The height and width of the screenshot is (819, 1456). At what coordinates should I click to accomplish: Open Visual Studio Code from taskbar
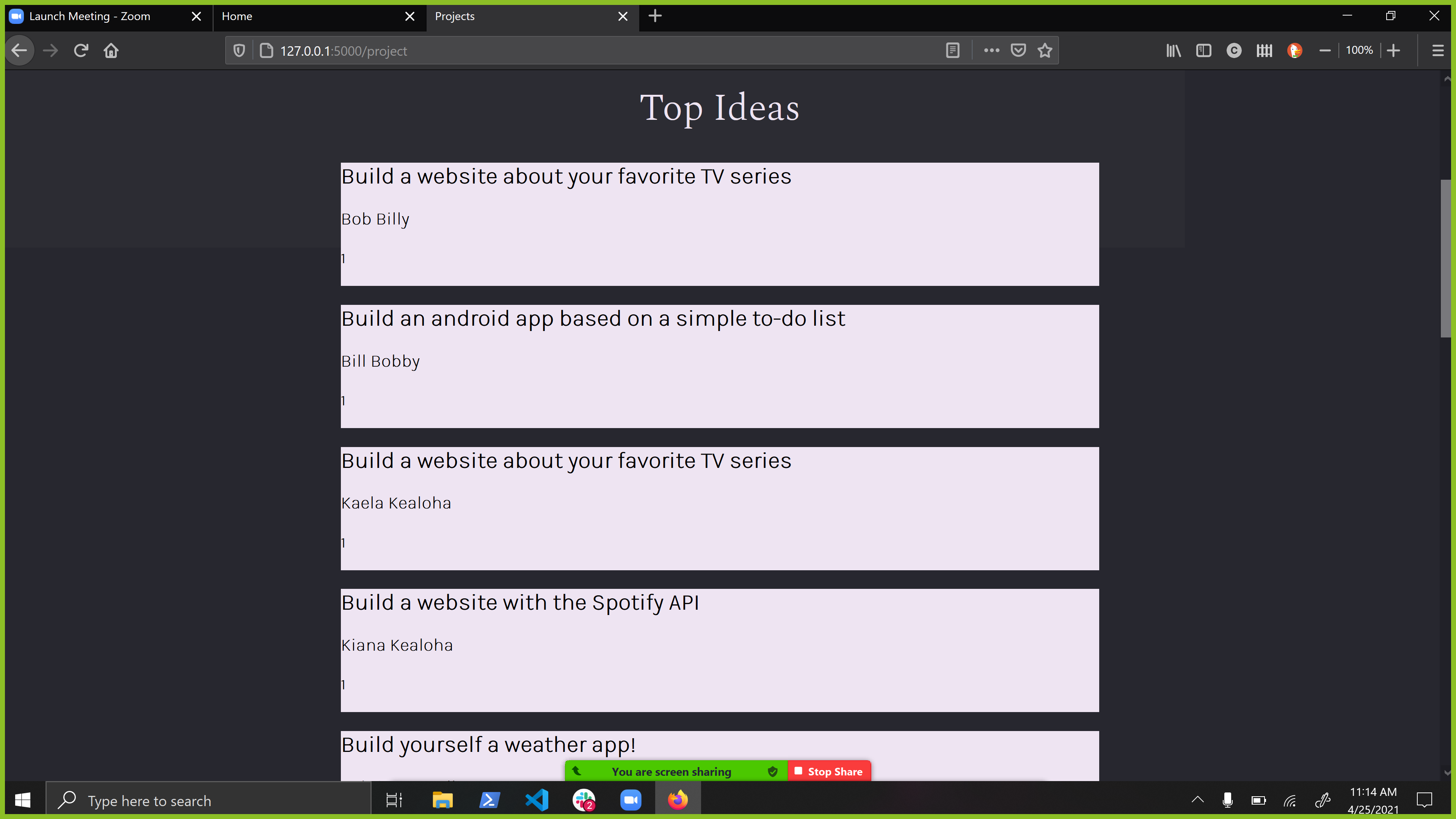(x=537, y=800)
